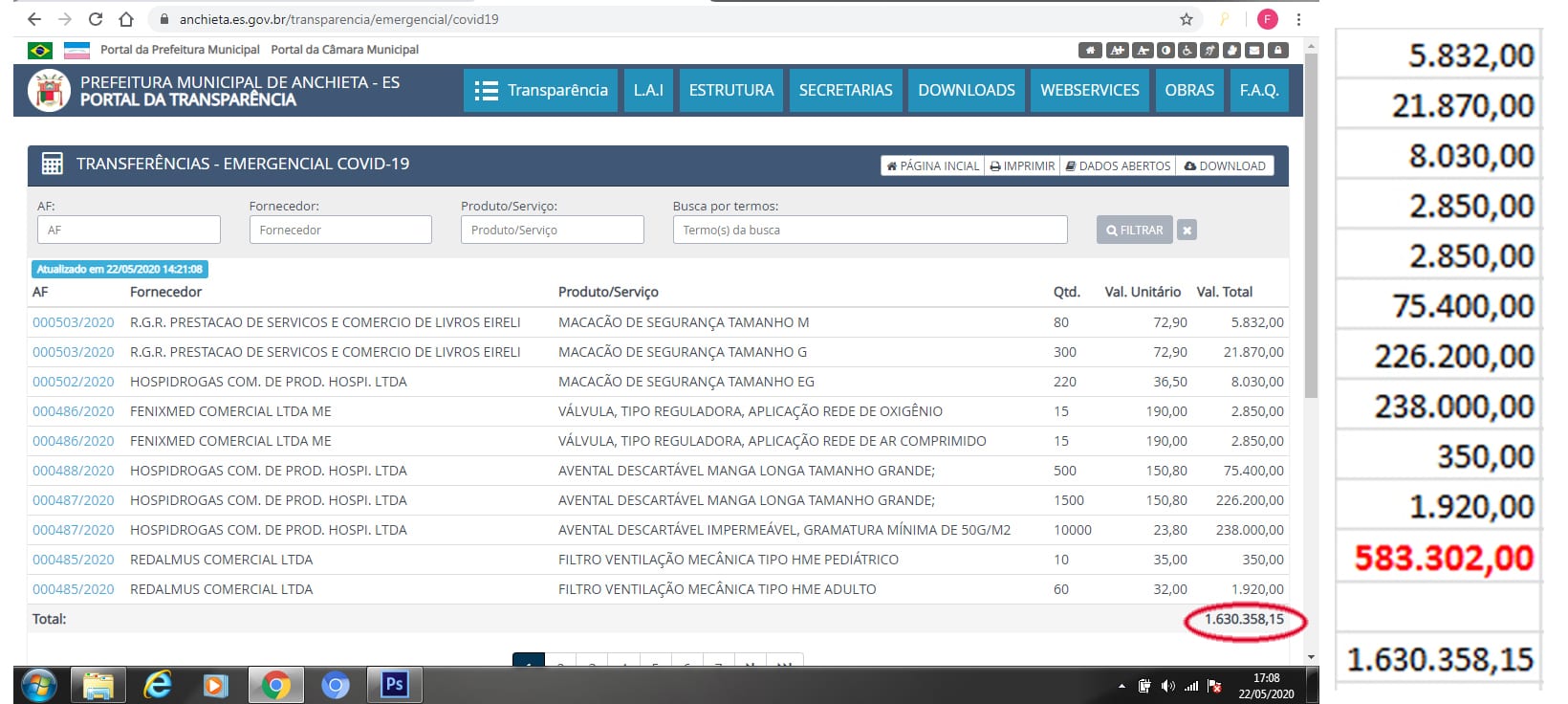Open the L.A.I menu item
The width and height of the screenshot is (1568, 704).
point(648,91)
